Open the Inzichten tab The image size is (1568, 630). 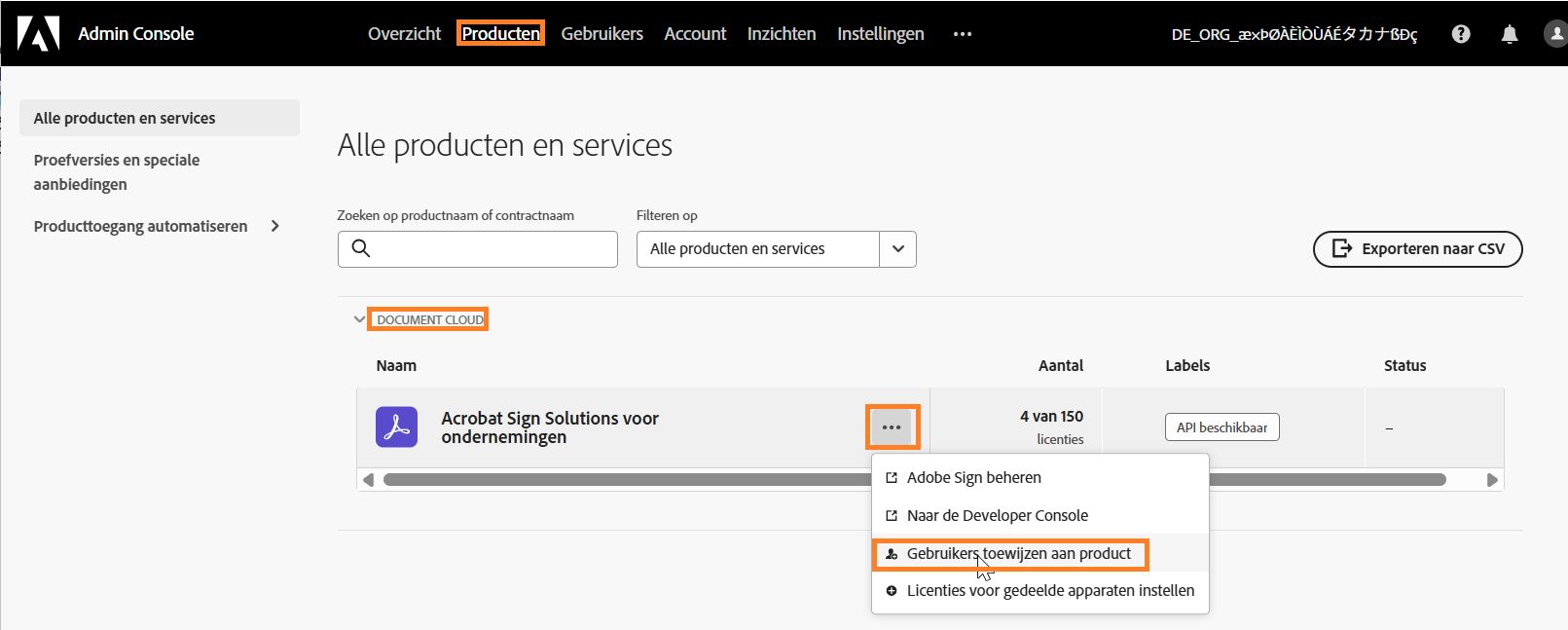pos(782,34)
